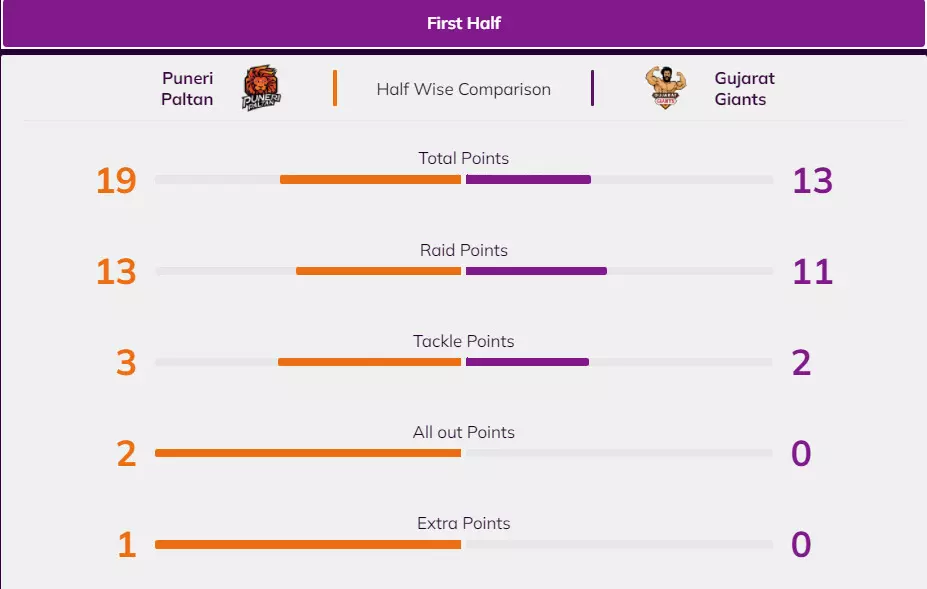Viewport: 927px width, 589px height.
Task: Click the purple Tackle Points bar
Action: click(x=527, y=362)
